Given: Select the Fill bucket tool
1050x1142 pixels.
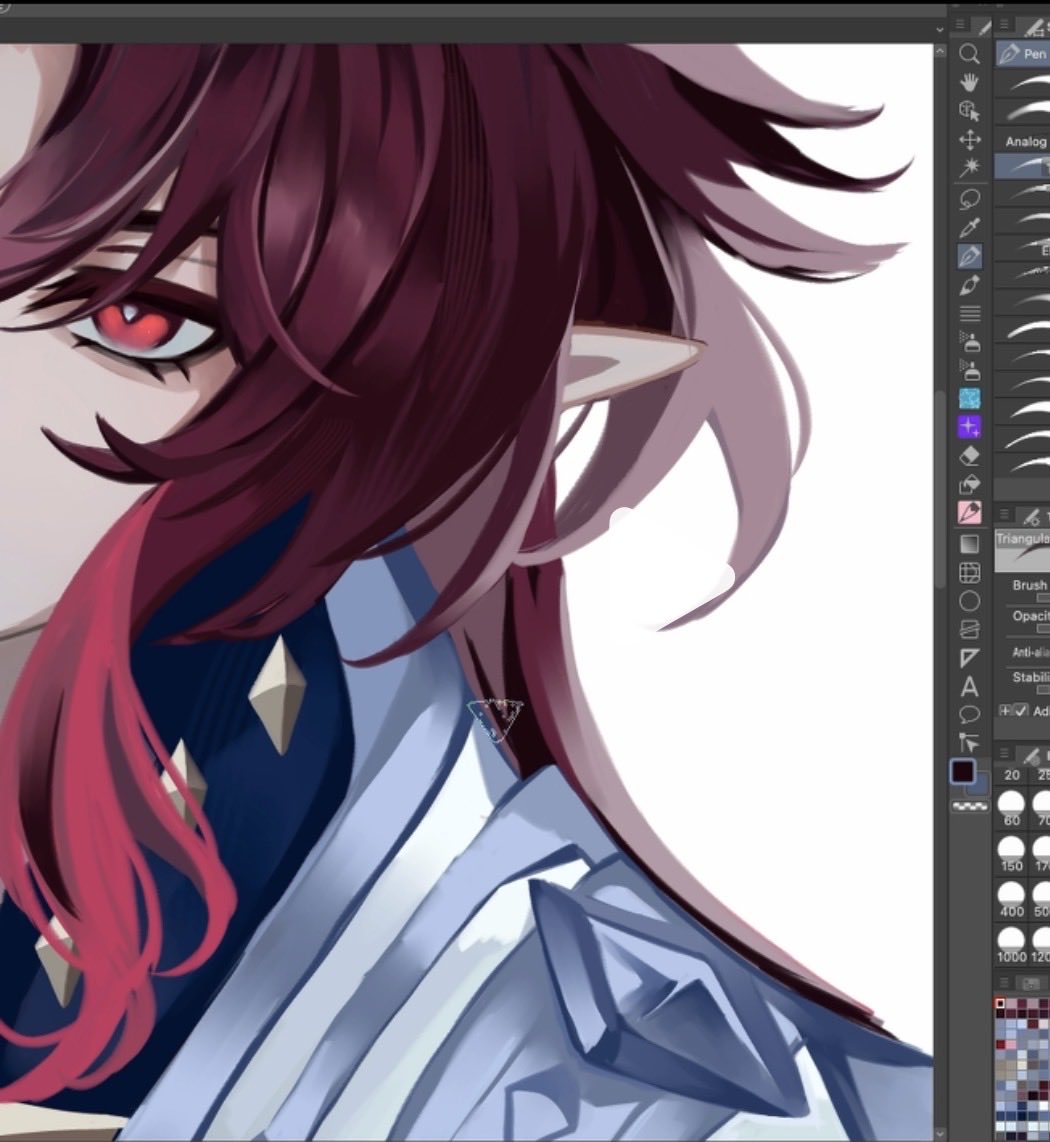Looking at the screenshot, I should 969,484.
